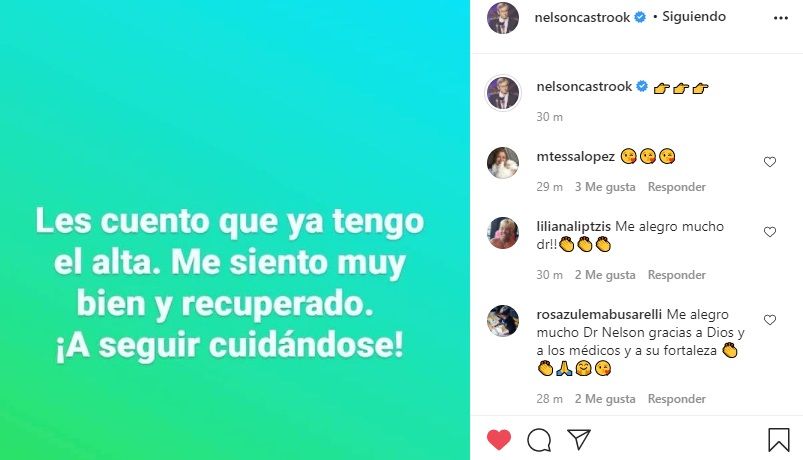Open mtessalopez profile picture
803x460 pixels.
pos(502,163)
